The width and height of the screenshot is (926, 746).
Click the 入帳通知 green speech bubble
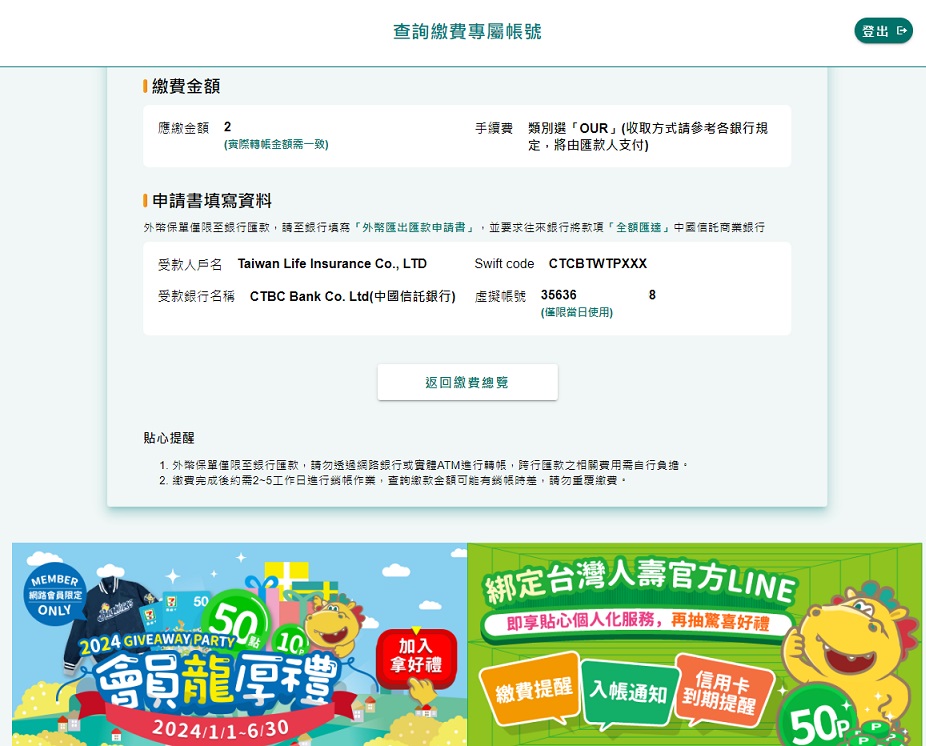pos(628,692)
